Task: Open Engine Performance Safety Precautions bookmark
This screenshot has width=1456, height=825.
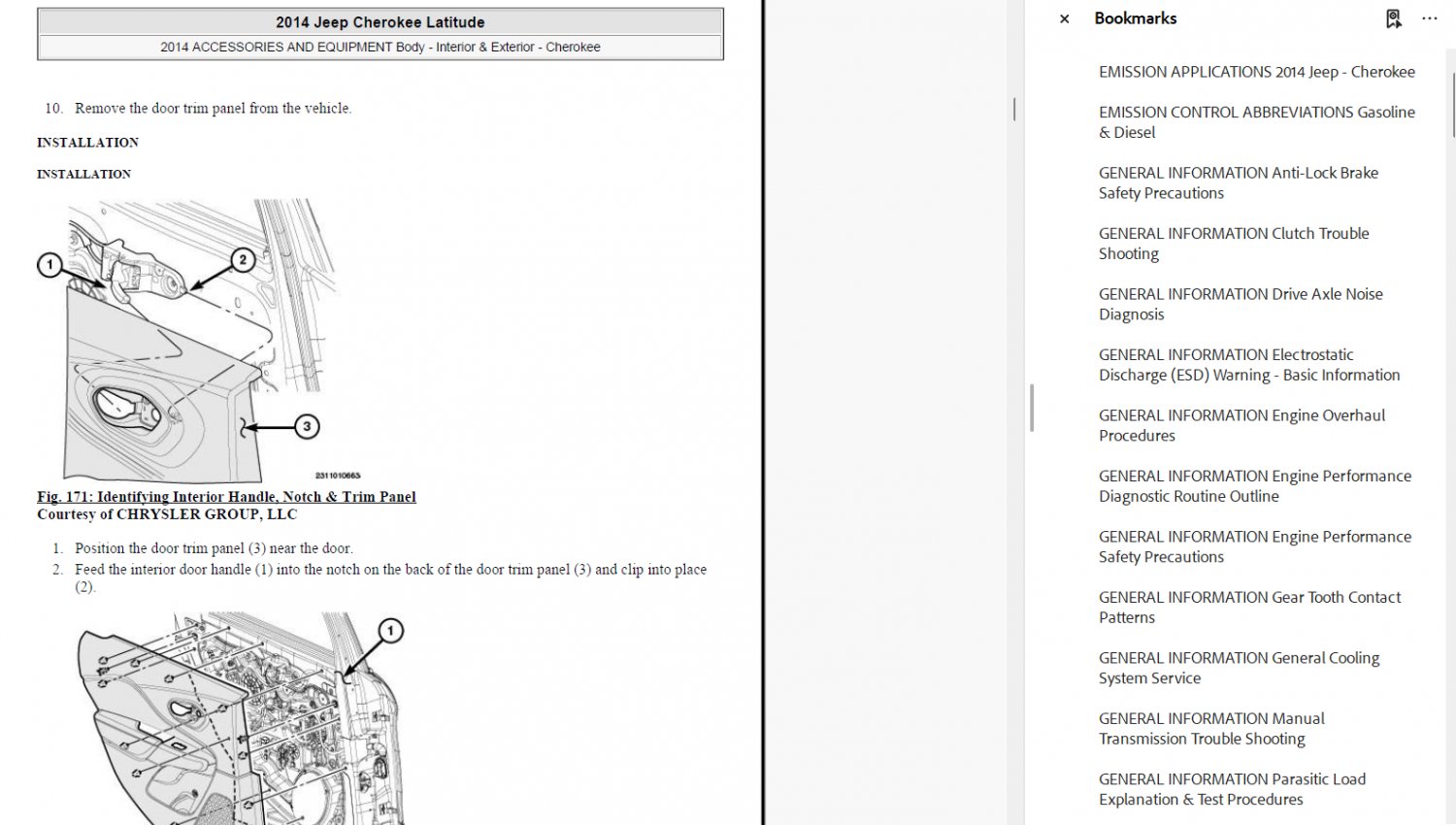Action: pos(1255,546)
